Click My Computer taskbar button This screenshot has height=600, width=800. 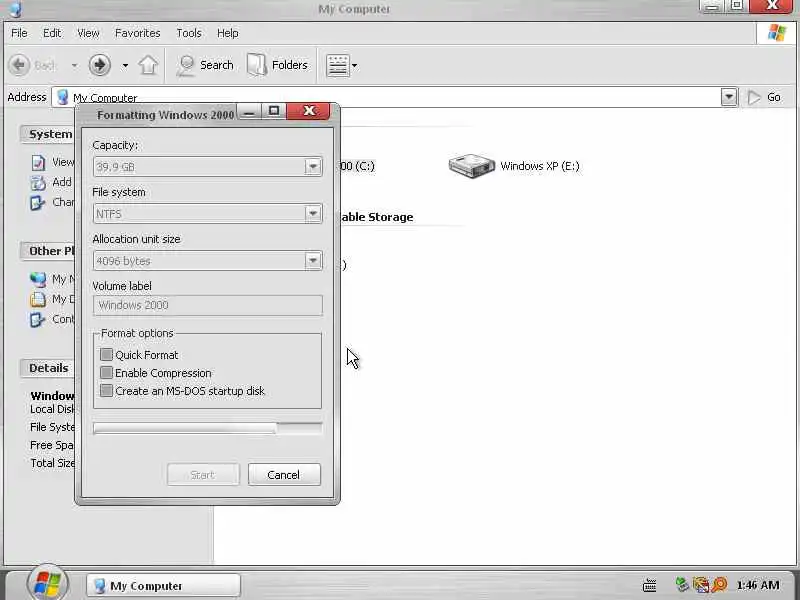163,586
